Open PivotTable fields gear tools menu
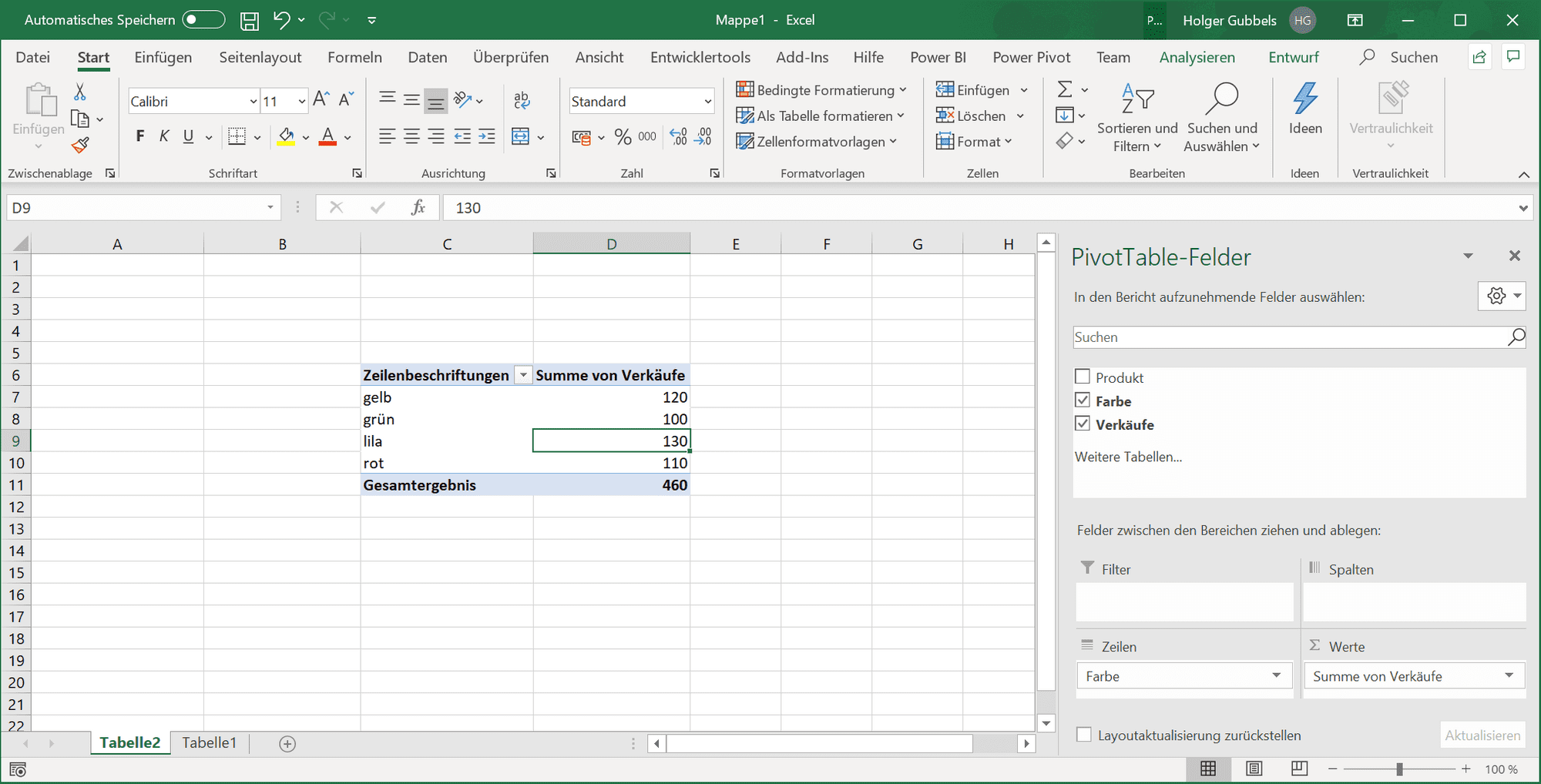Viewport: 1541px width, 784px height. coord(1502,296)
